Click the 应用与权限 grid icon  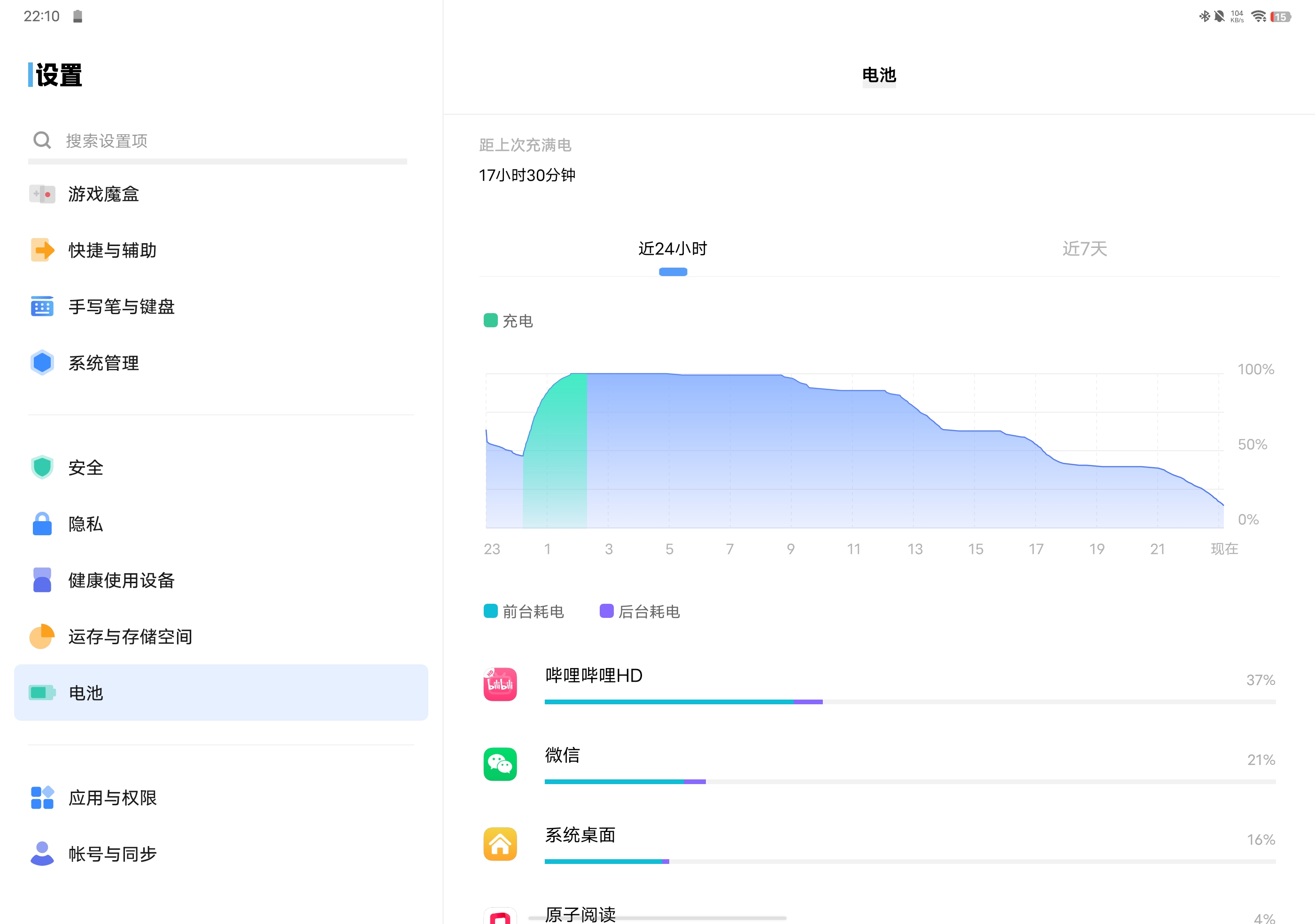tap(42, 798)
